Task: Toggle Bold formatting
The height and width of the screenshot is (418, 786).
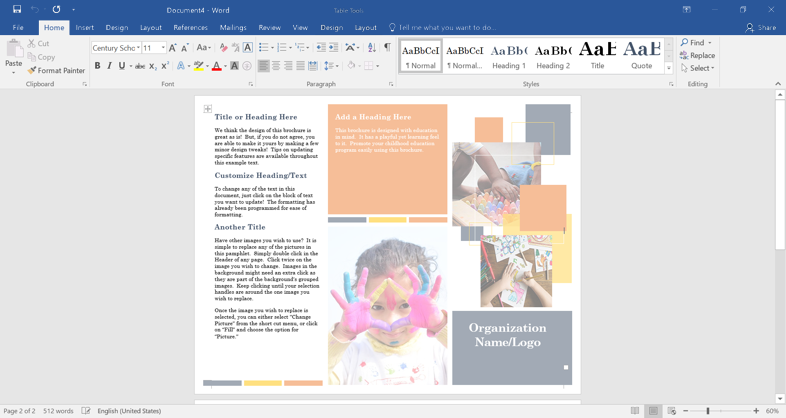Action: pos(97,66)
